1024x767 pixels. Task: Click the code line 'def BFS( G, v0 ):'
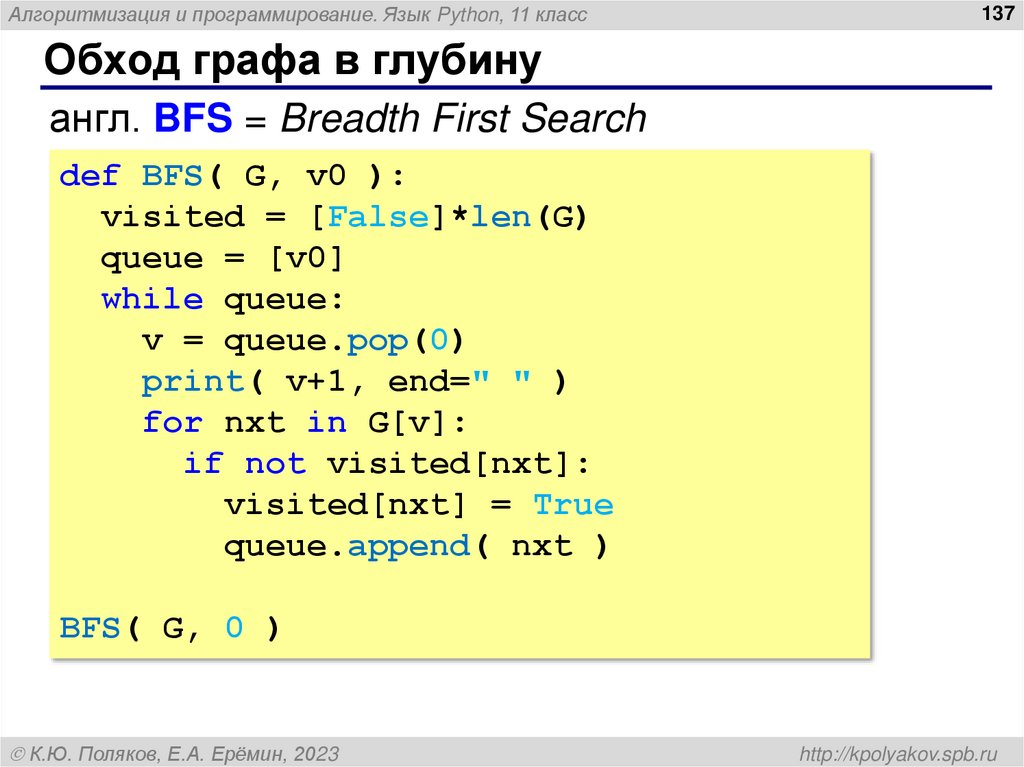click(x=232, y=176)
